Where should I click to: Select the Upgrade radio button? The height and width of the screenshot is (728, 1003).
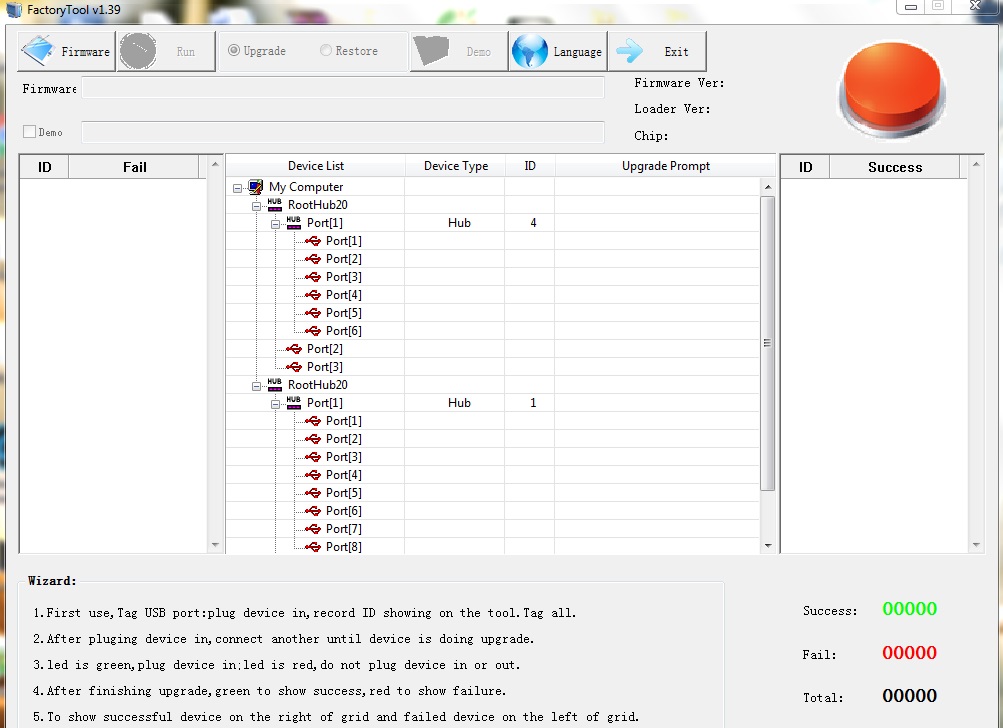pyautogui.click(x=234, y=51)
